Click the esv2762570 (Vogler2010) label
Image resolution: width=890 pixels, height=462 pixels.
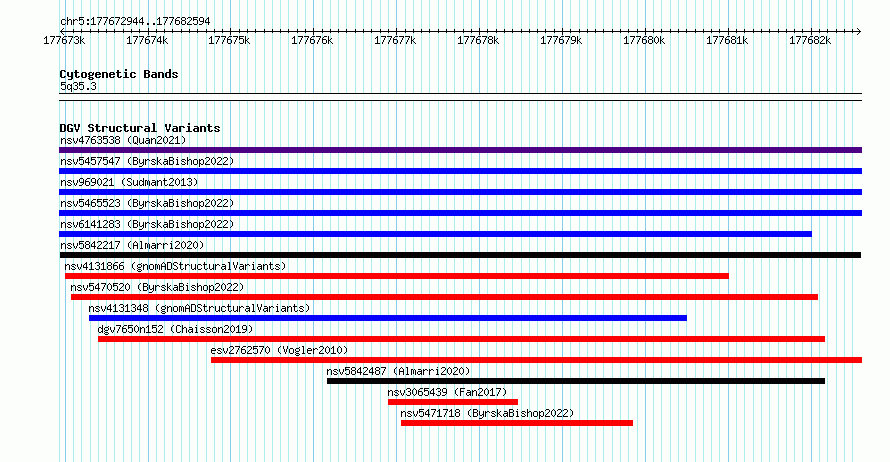click(279, 350)
